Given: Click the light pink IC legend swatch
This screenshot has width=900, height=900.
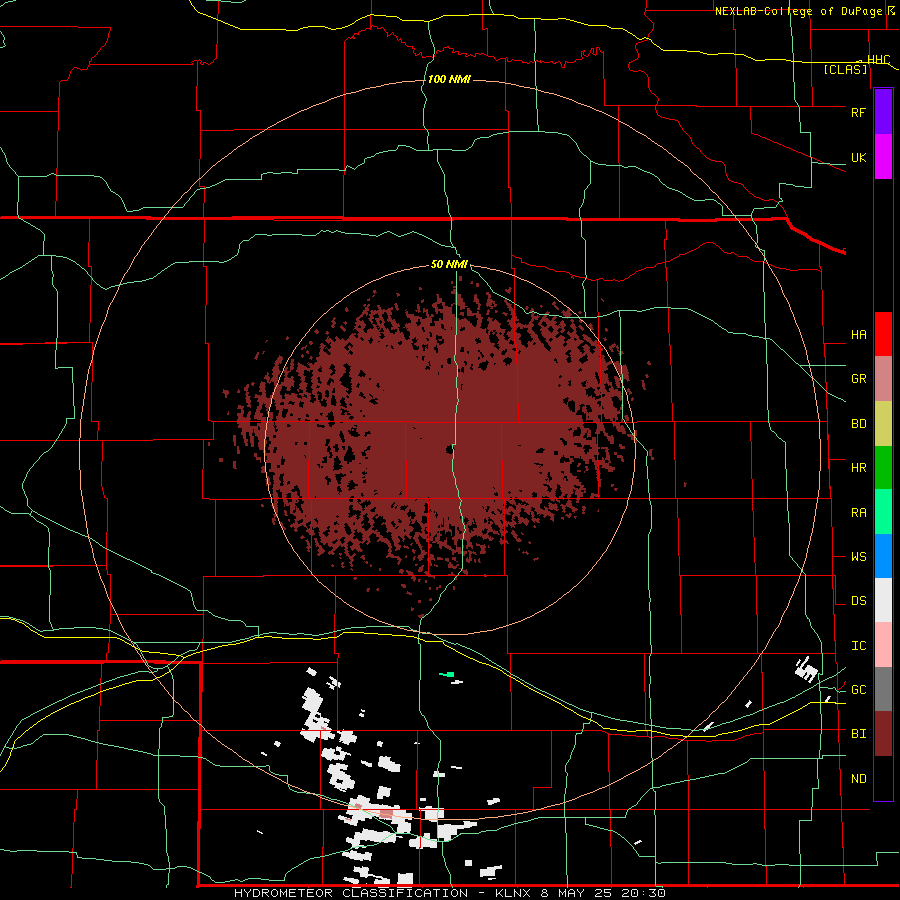Looking at the screenshot, I should tap(883, 645).
